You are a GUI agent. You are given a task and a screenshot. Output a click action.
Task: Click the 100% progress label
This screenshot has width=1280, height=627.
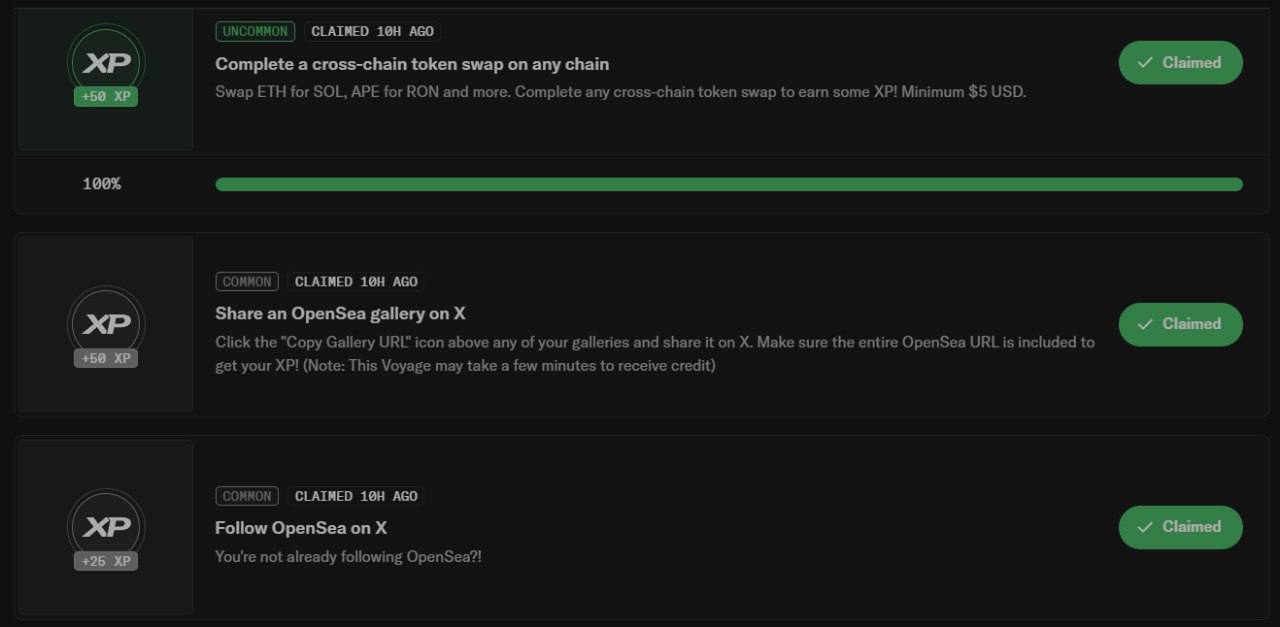tap(101, 184)
